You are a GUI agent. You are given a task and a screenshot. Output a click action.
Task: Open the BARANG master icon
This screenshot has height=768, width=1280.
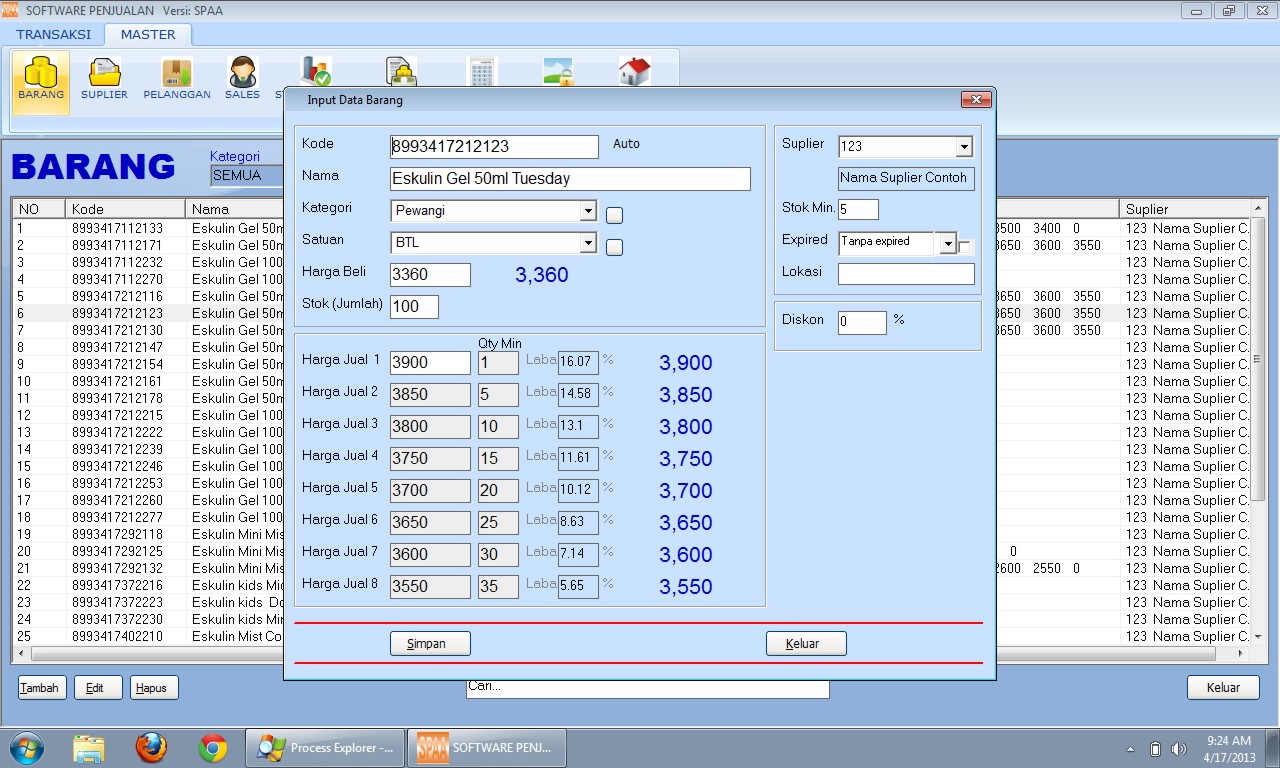tap(41, 82)
